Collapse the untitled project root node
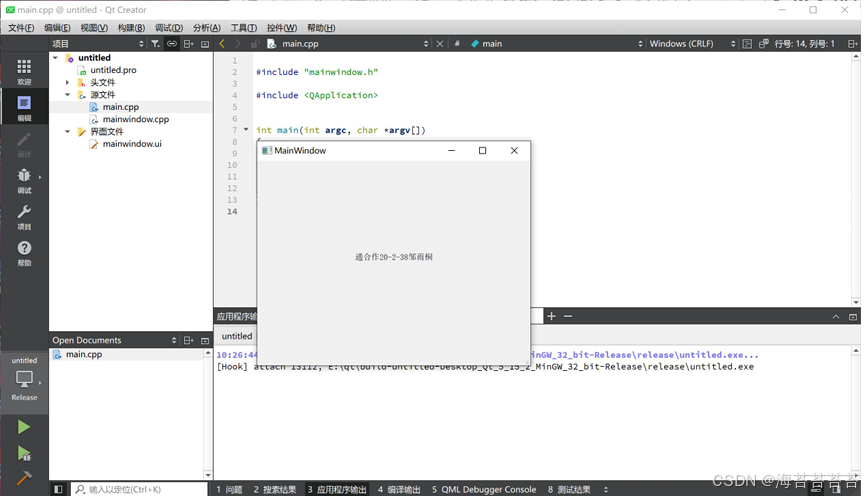864x496 pixels. (55, 57)
